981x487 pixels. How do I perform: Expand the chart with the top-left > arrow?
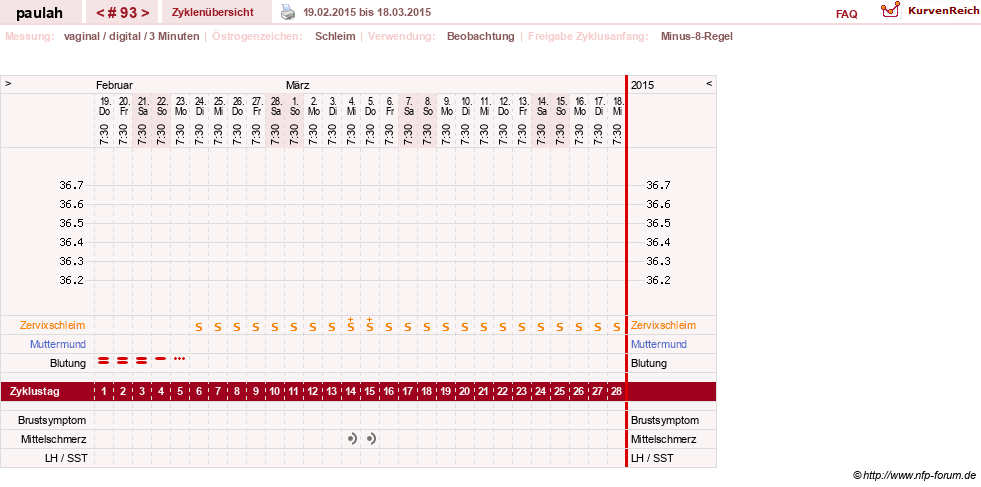pos(8,83)
